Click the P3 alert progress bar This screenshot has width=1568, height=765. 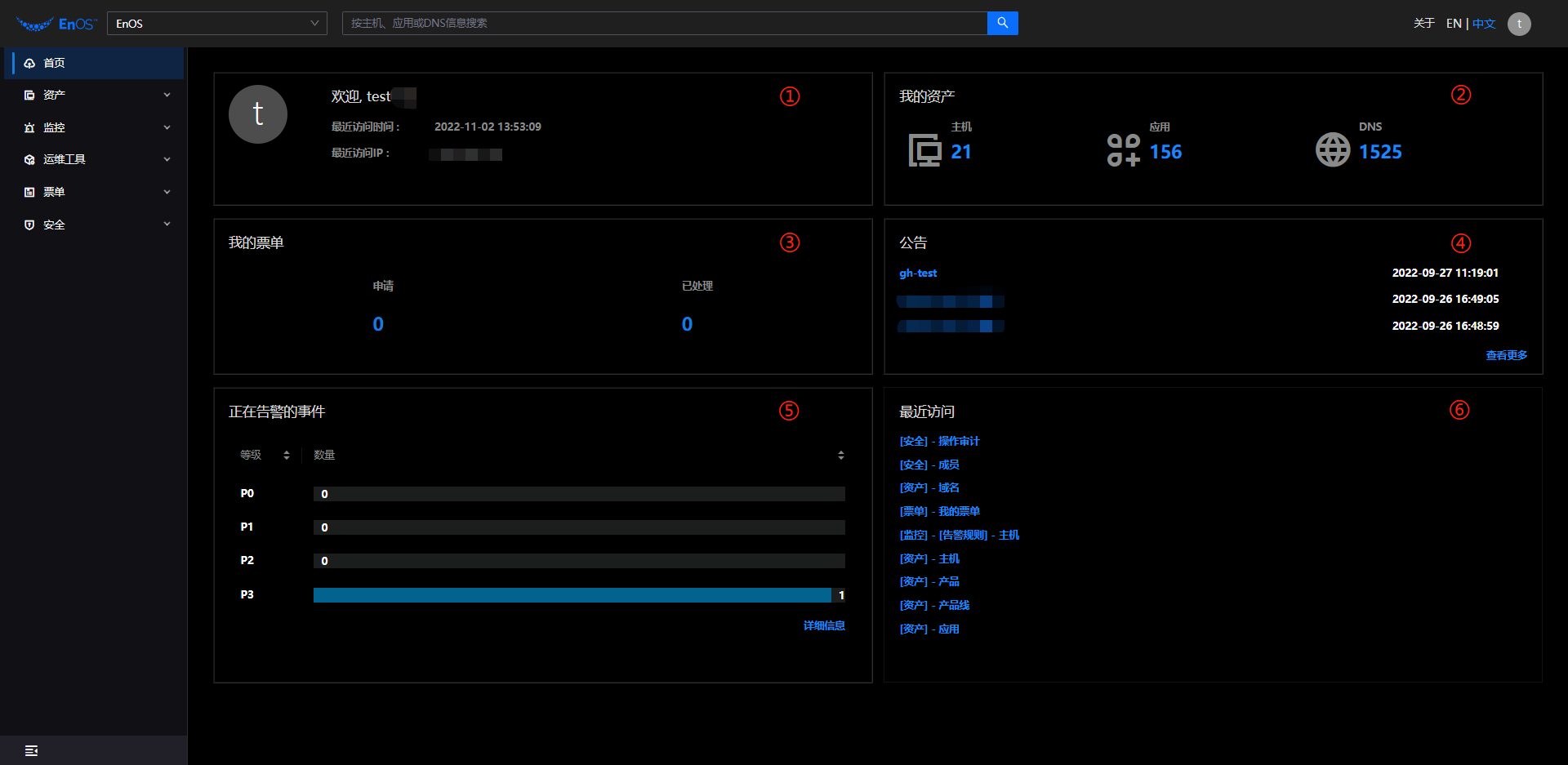click(579, 595)
